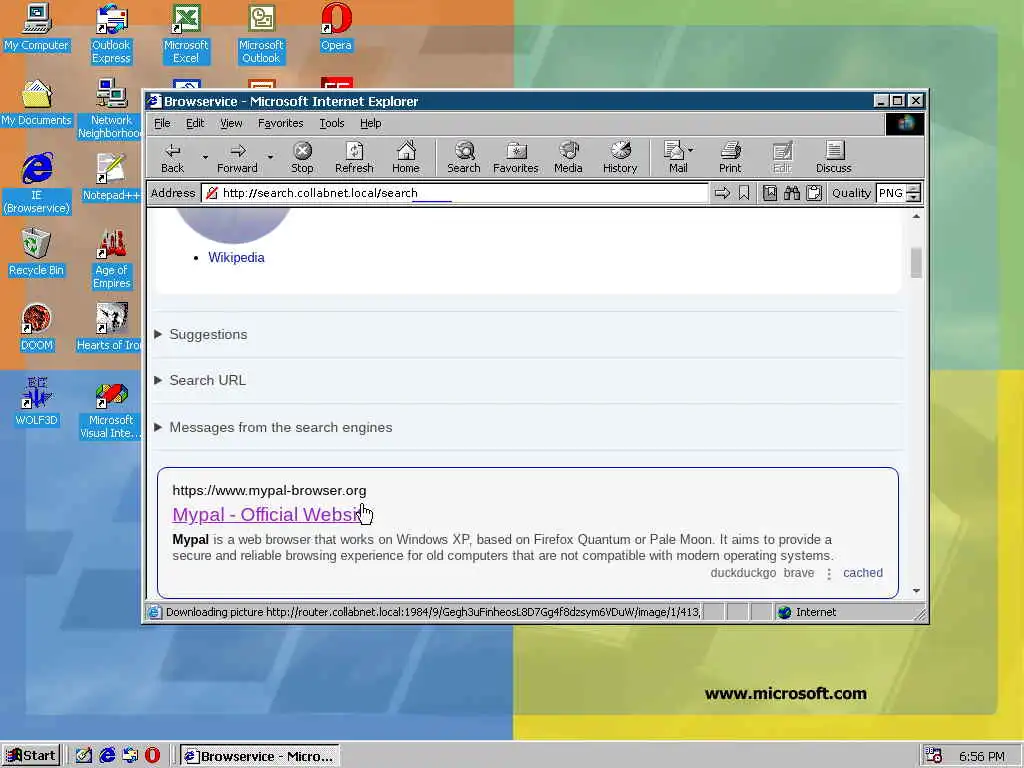Click the Quality stepper arrows
The width and height of the screenshot is (1024, 768).
coord(914,193)
